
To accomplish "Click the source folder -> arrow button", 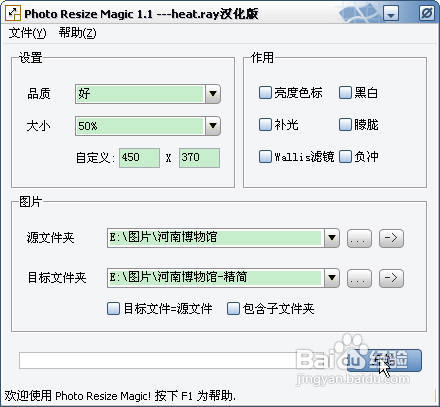I will click(x=391, y=238).
